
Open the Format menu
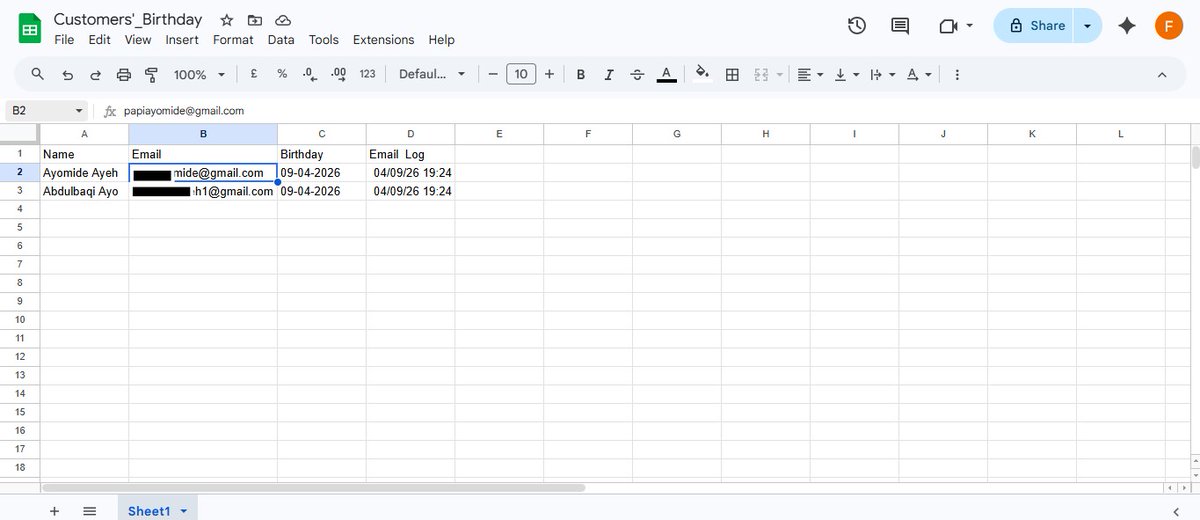point(233,40)
